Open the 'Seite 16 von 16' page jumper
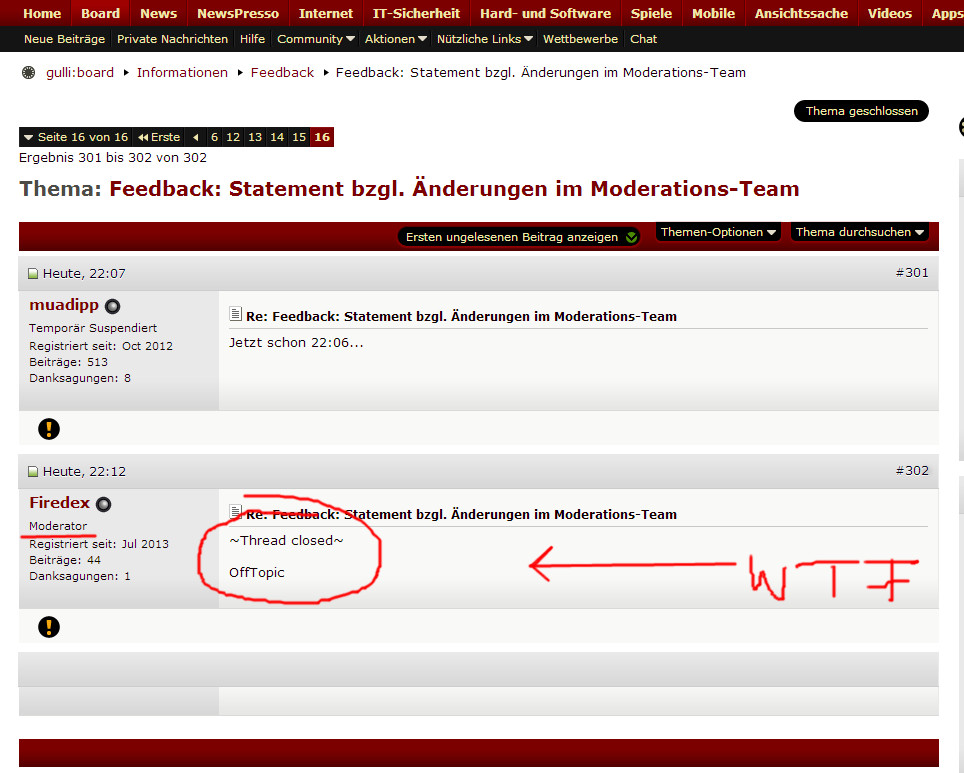The image size is (964, 773). click(75, 137)
